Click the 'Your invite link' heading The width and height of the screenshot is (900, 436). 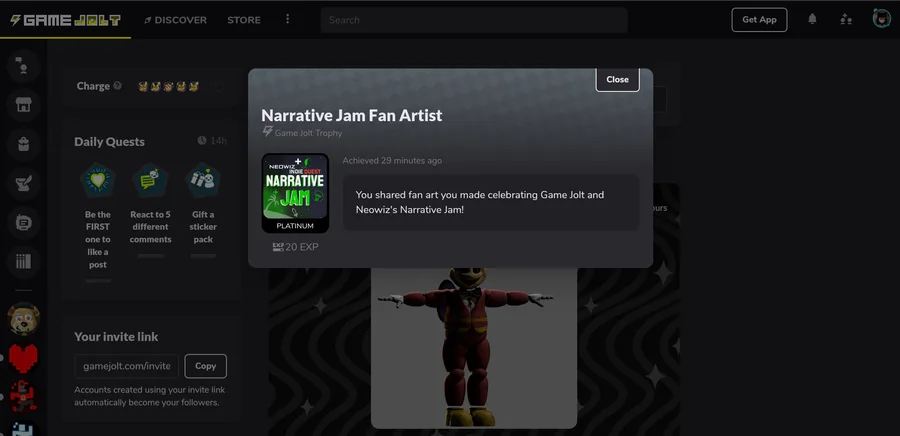(116, 337)
